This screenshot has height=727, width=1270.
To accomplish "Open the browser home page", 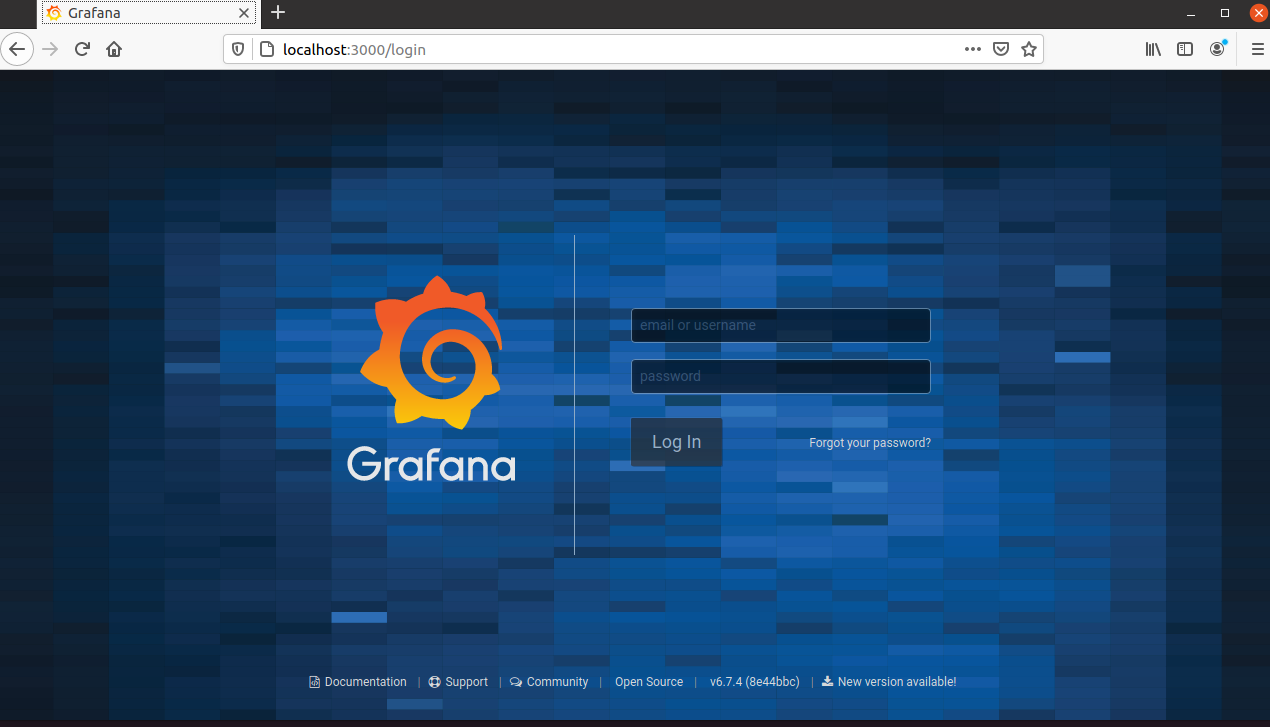I will (114, 49).
